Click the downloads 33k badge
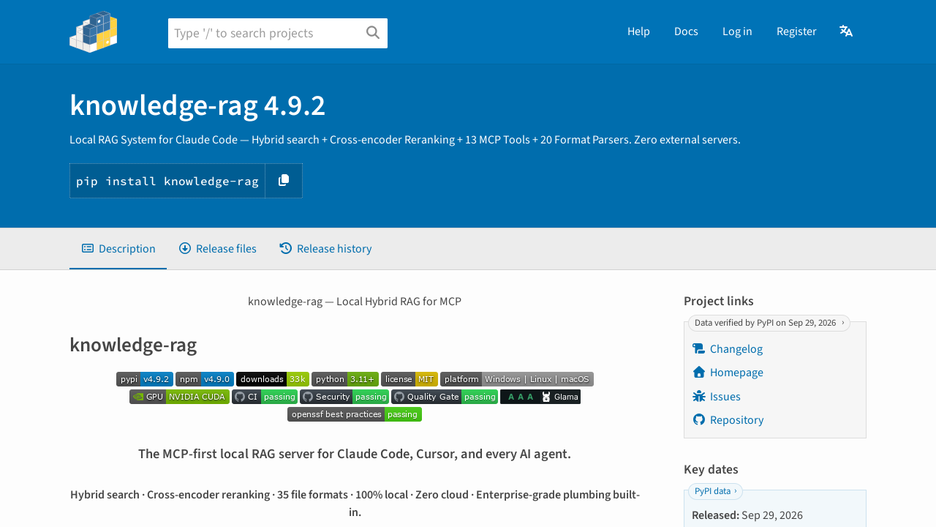 tap(272, 379)
